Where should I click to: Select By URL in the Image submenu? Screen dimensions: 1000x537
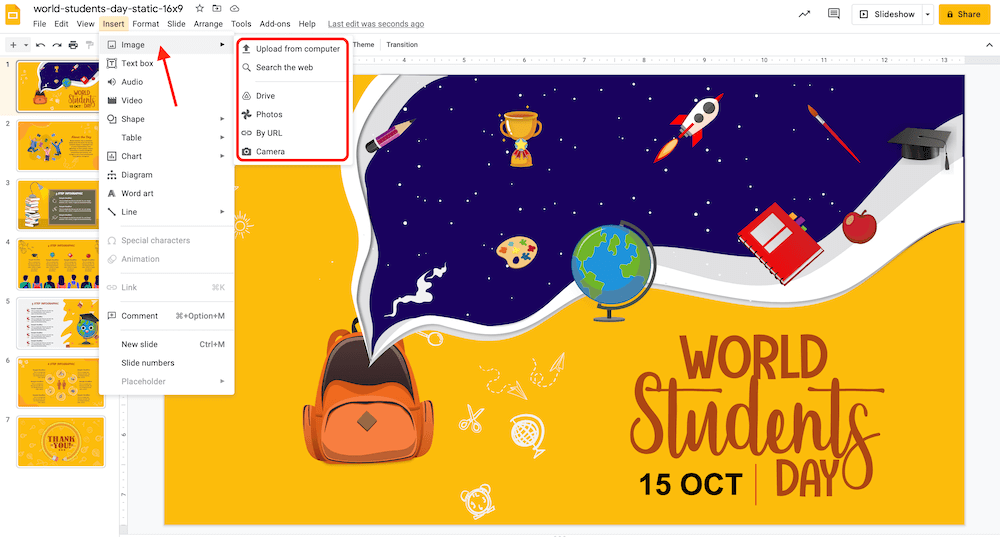[x=268, y=133]
